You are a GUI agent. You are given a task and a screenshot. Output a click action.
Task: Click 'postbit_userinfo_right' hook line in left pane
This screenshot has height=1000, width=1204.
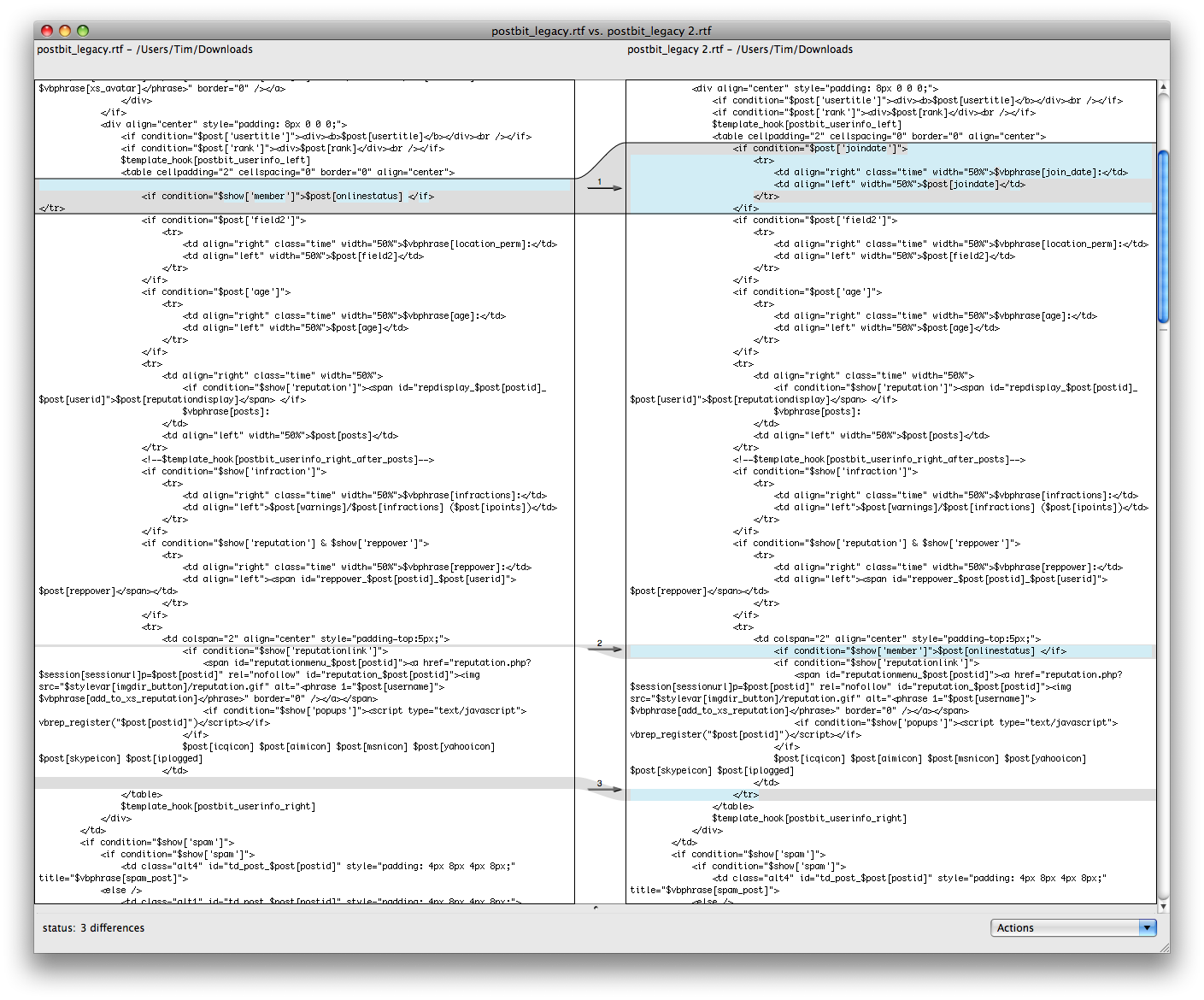click(218, 806)
